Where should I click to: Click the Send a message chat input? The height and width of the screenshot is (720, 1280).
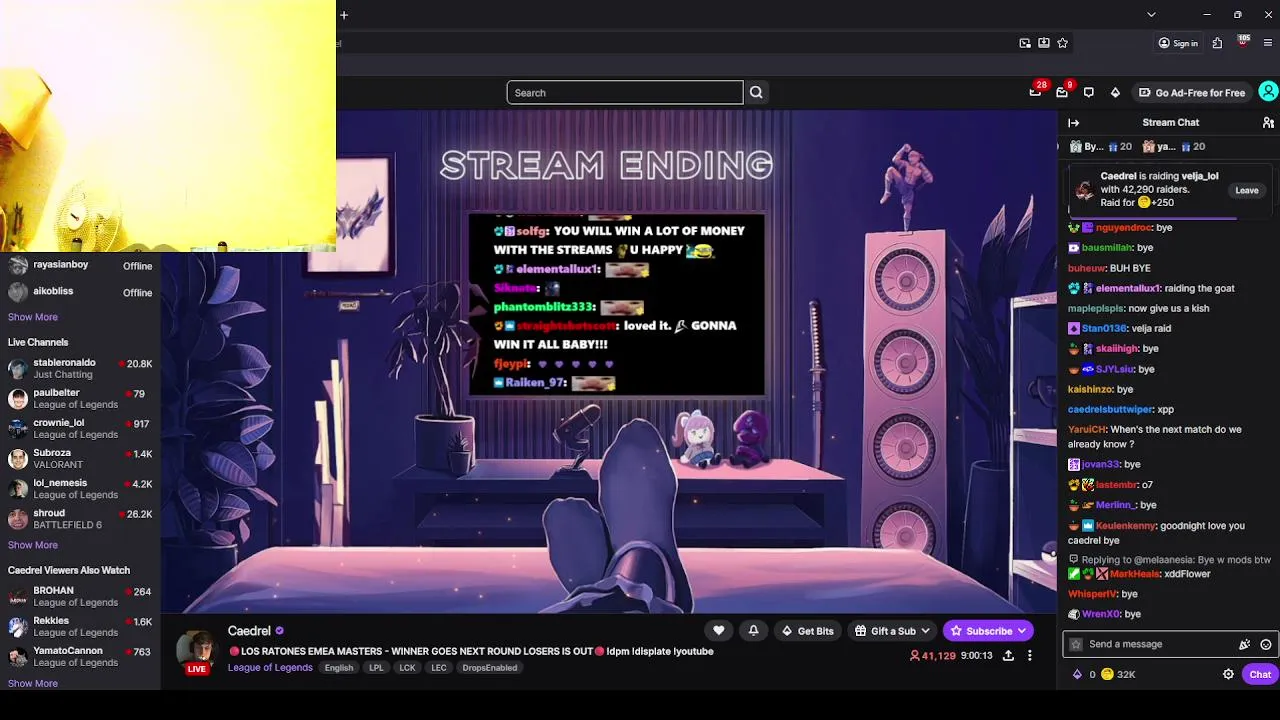[1159, 645]
